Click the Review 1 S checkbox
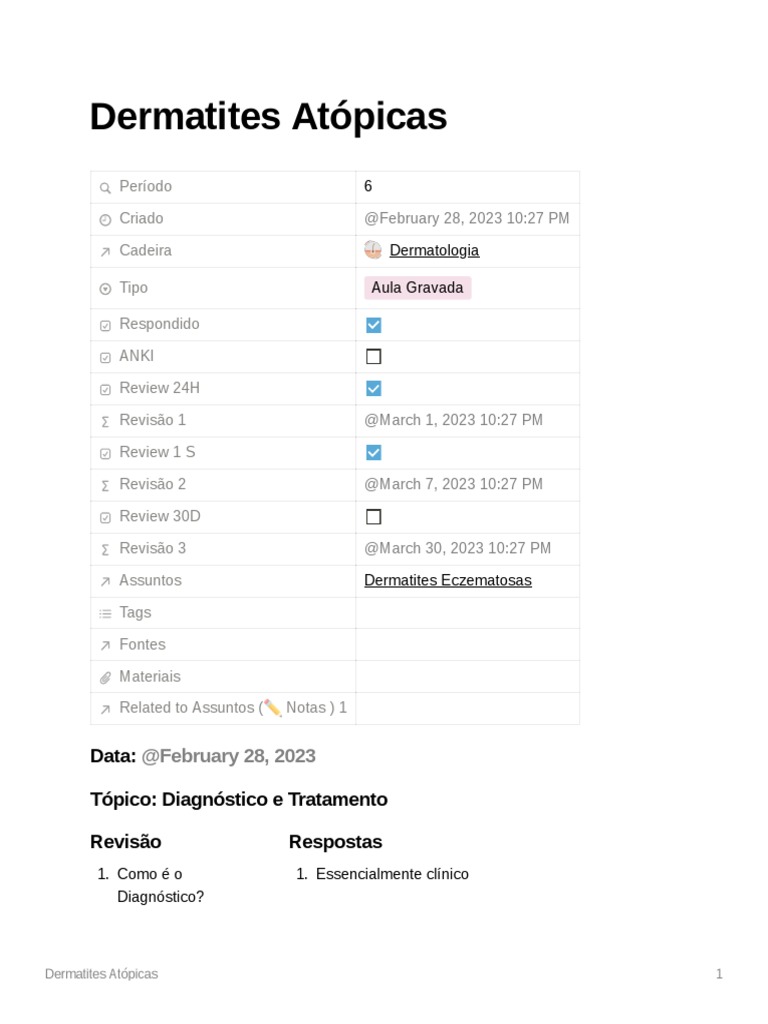The image size is (768, 1024). 374,453
